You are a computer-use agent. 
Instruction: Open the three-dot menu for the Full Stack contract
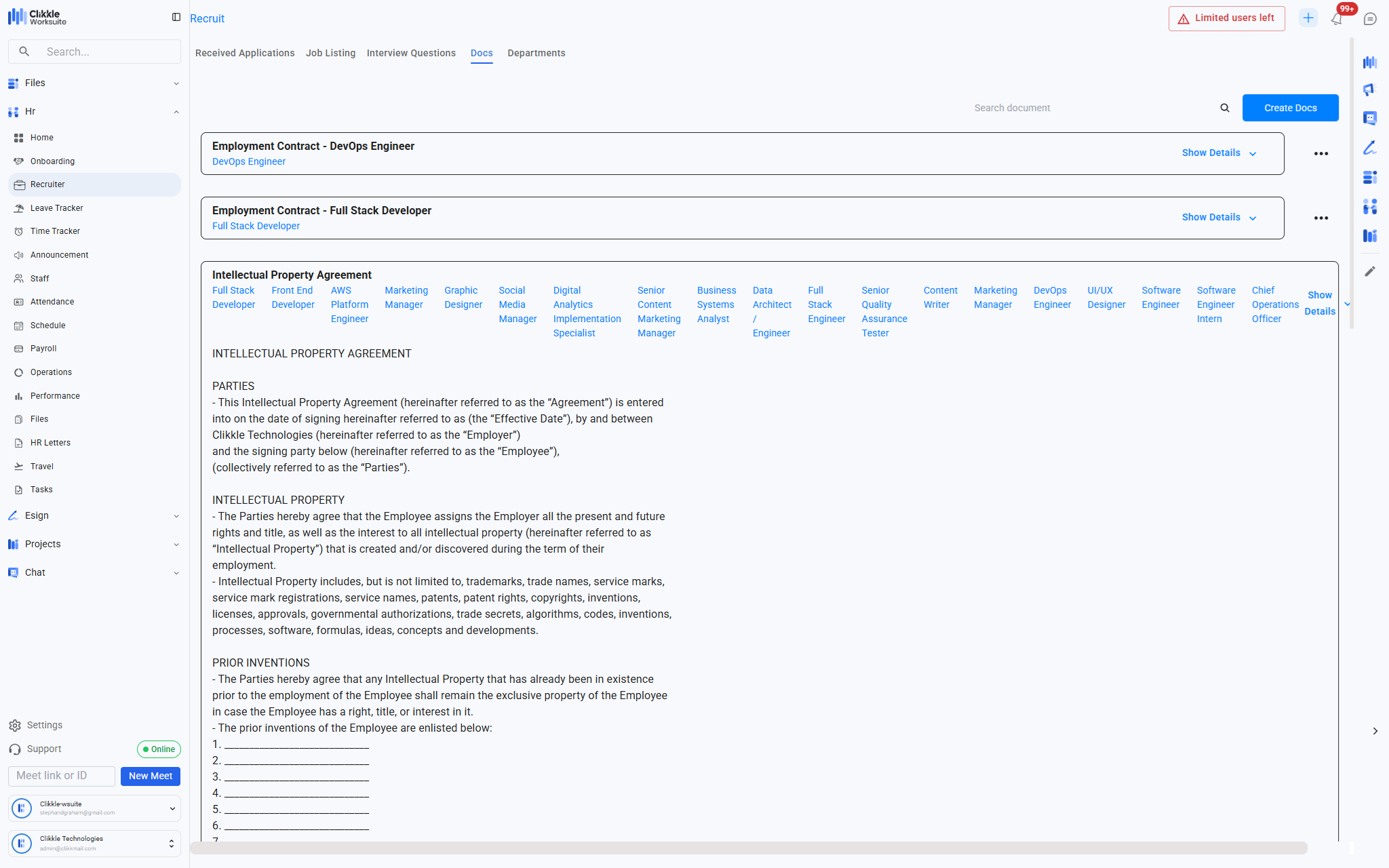click(1320, 218)
